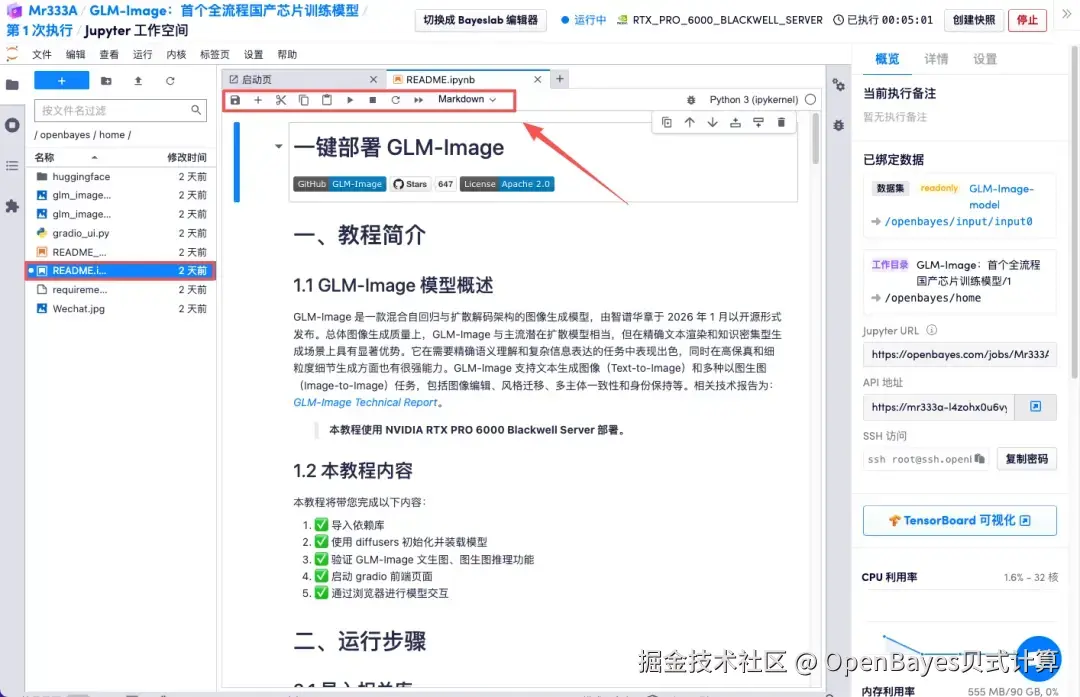The width and height of the screenshot is (1080, 697).
Task: Open the 编辑 menu
Action: [76, 54]
